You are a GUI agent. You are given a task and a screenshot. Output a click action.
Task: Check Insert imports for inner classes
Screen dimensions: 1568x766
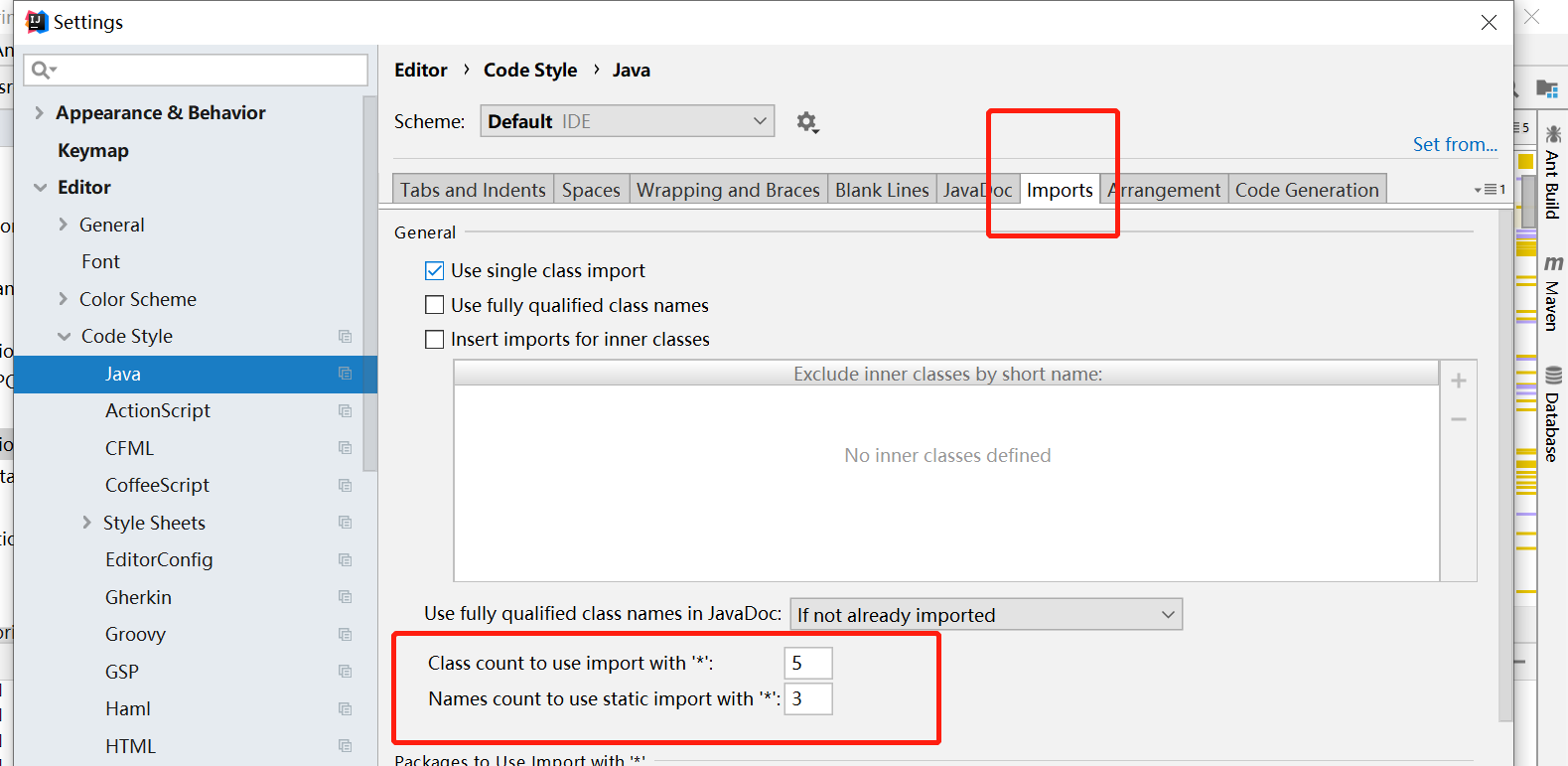tap(435, 340)
